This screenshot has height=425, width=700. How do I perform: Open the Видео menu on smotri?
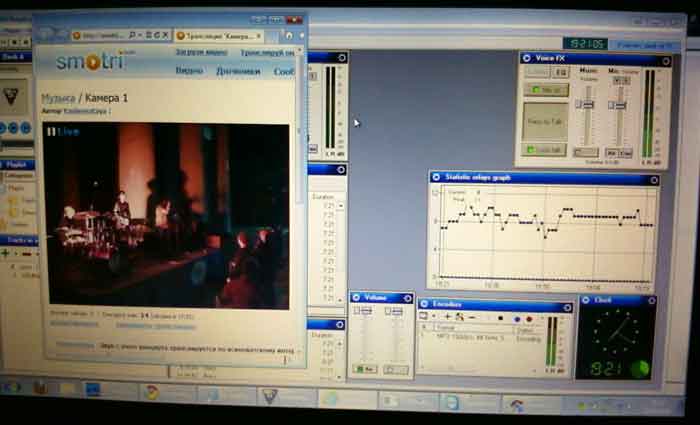tap(189, 71)
